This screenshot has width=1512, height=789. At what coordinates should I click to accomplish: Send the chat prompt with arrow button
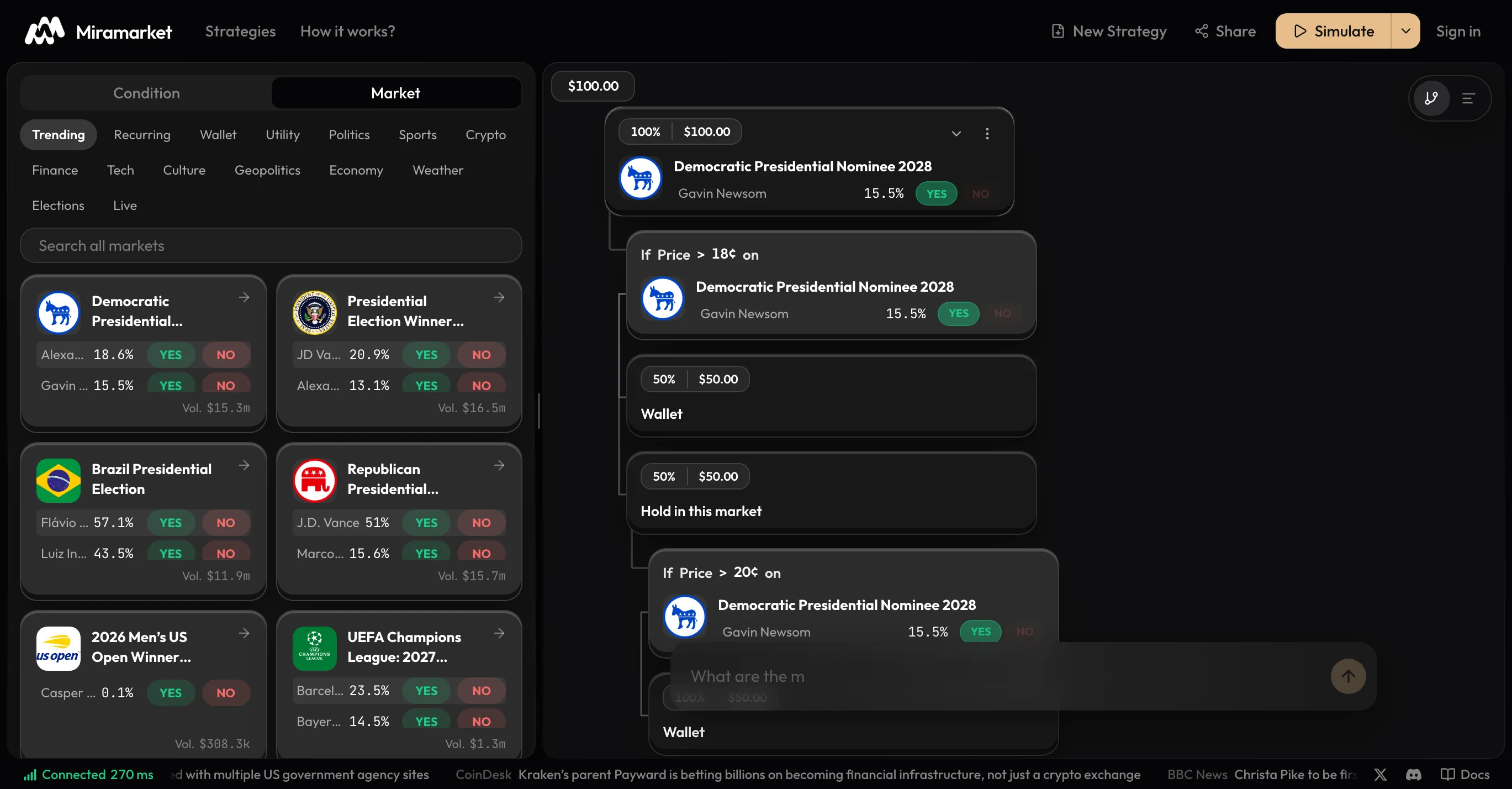pyautogui.click(x=1347, y=676)
